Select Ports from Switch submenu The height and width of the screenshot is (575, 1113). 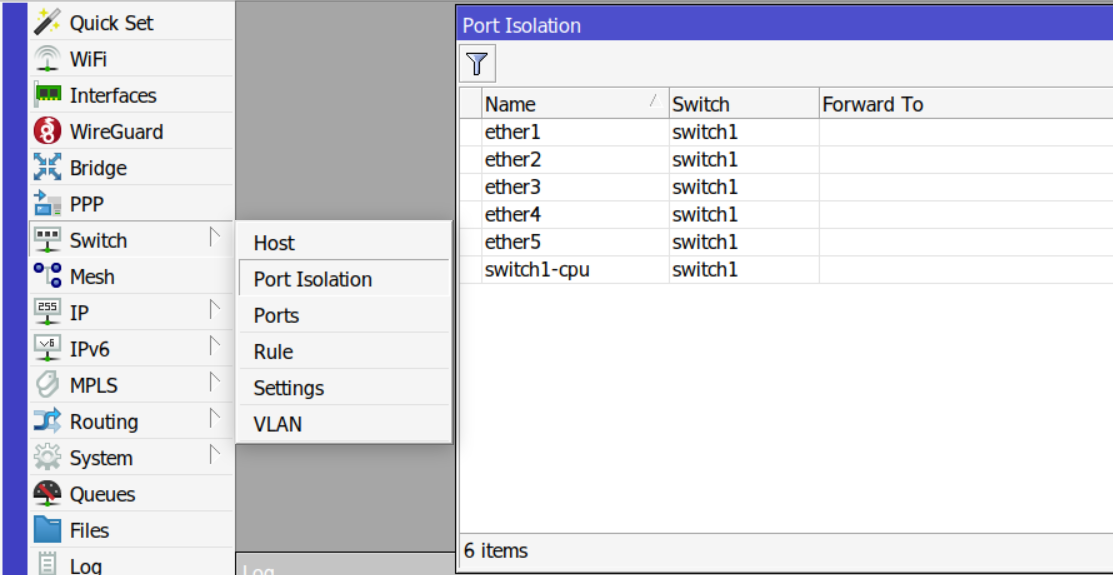click(x=276, y=315)
